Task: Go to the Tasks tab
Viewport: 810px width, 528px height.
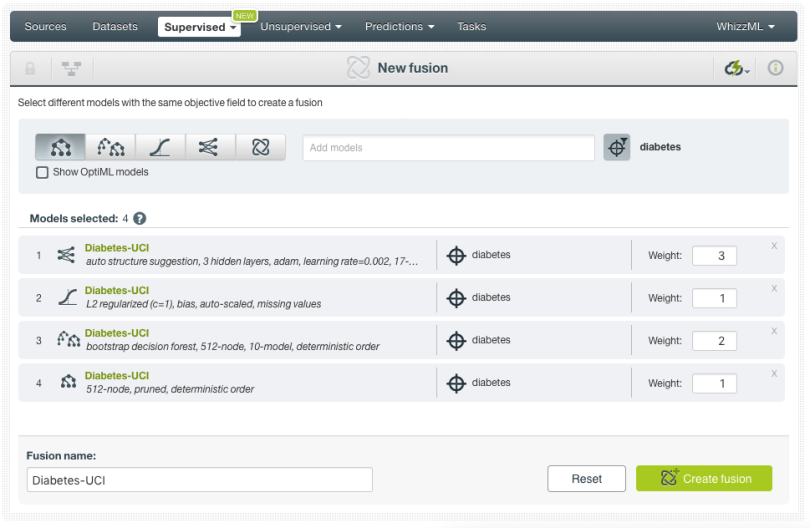Action: pos(471,26)
